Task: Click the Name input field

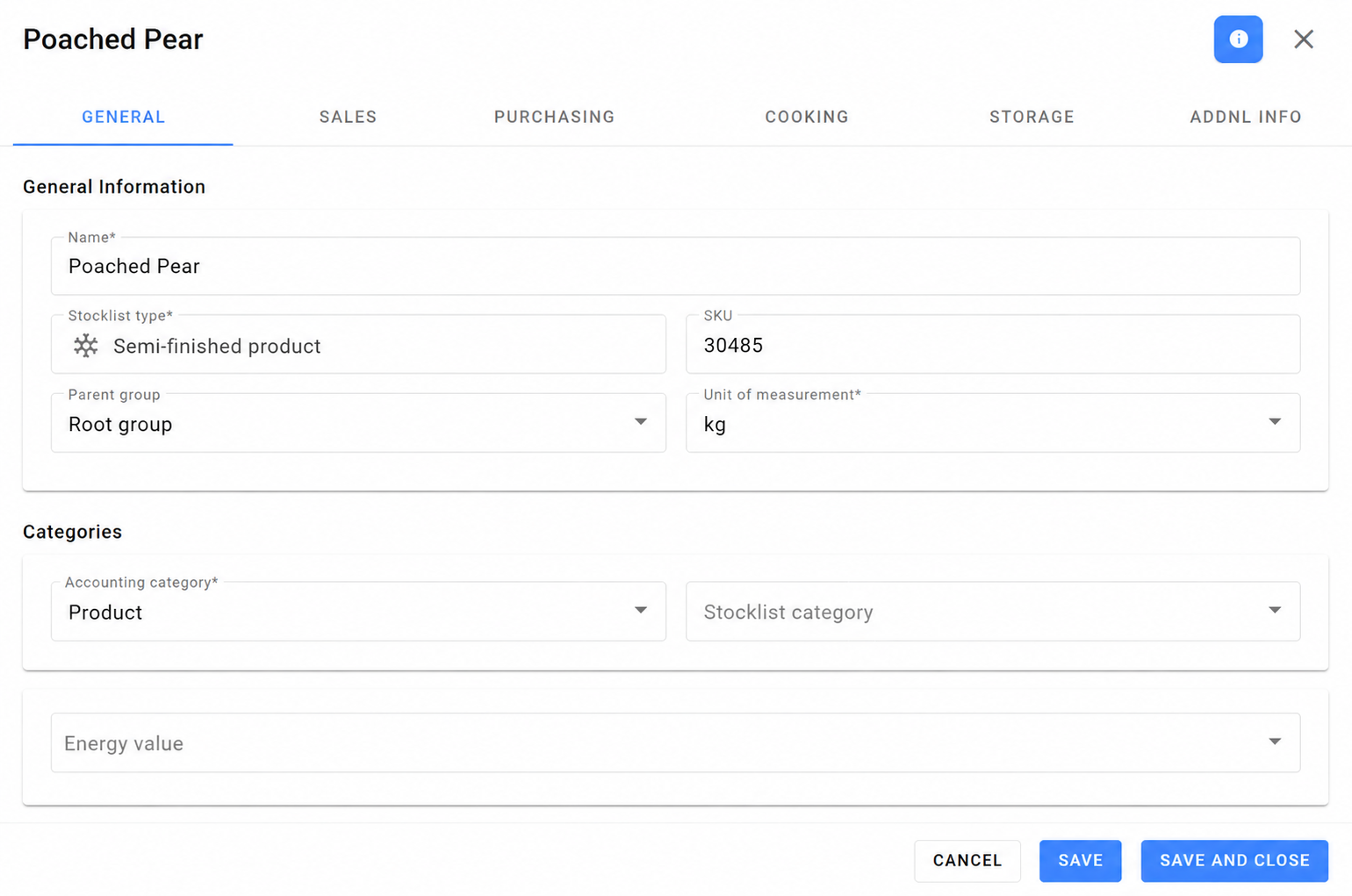Action: (x=675, y=266)
